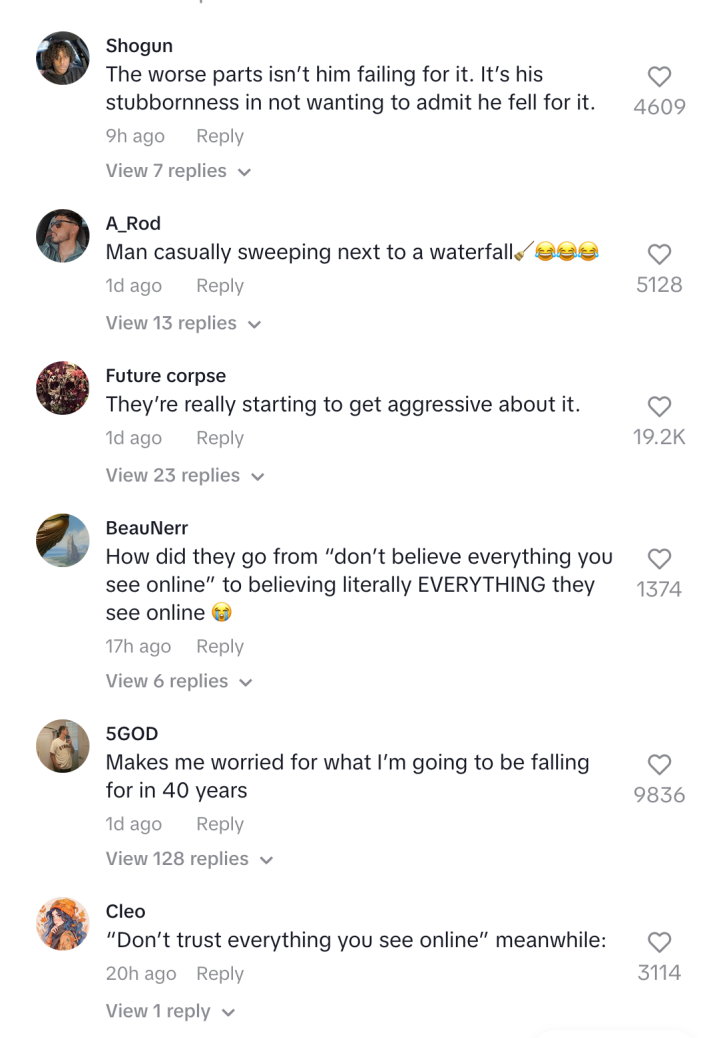Tap the heart icon beside BeauNerr's comment
This screenshot has width=709, height=1038.
point(659,559)
